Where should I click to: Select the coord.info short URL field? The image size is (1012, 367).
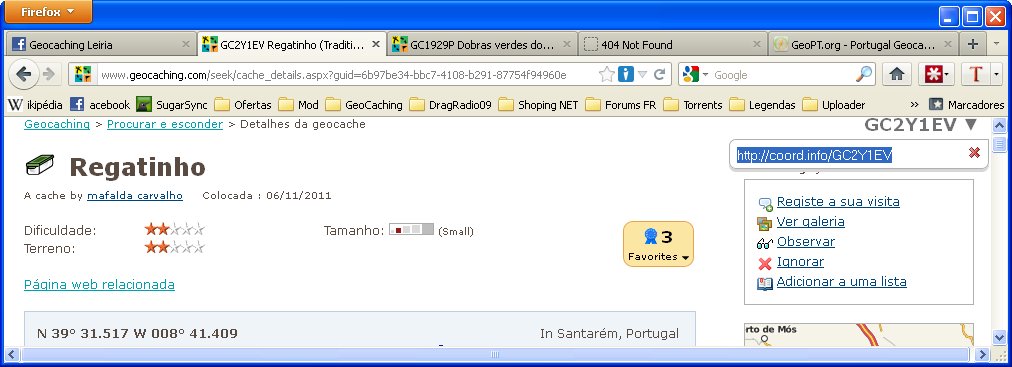pos(815,155)
